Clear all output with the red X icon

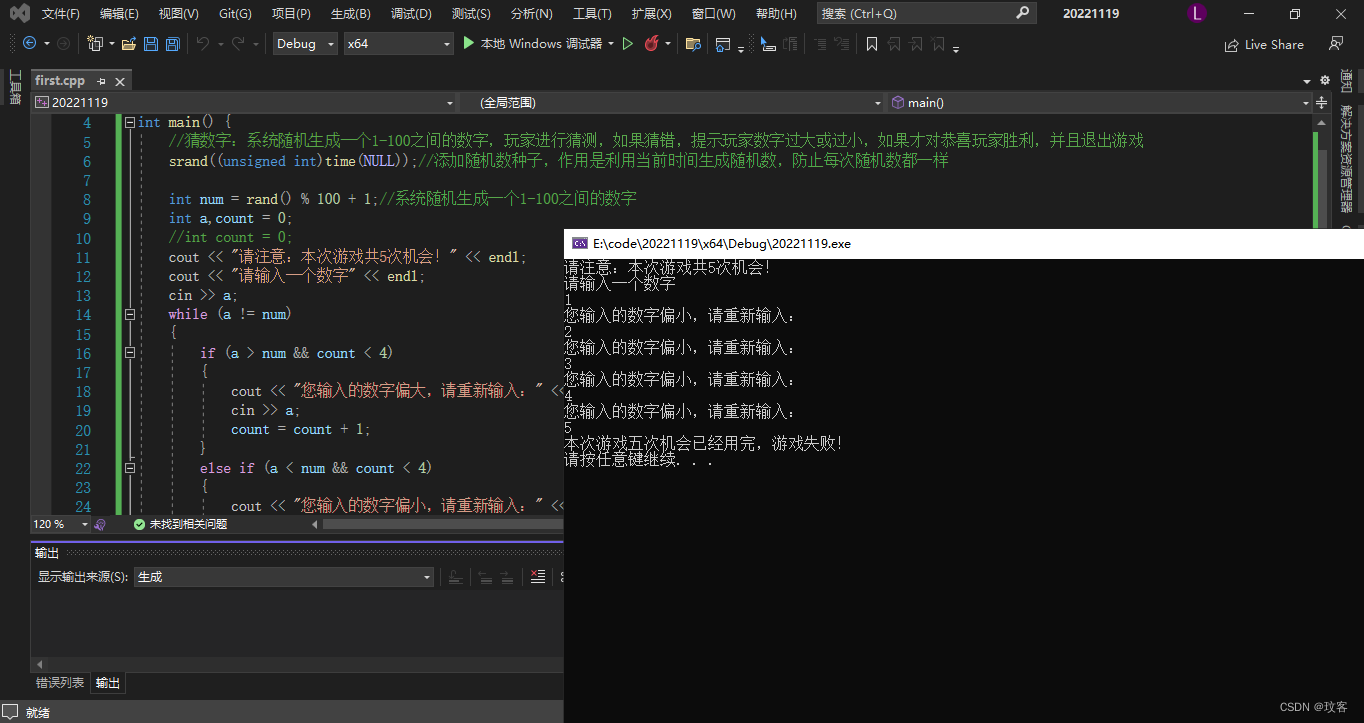538,577
